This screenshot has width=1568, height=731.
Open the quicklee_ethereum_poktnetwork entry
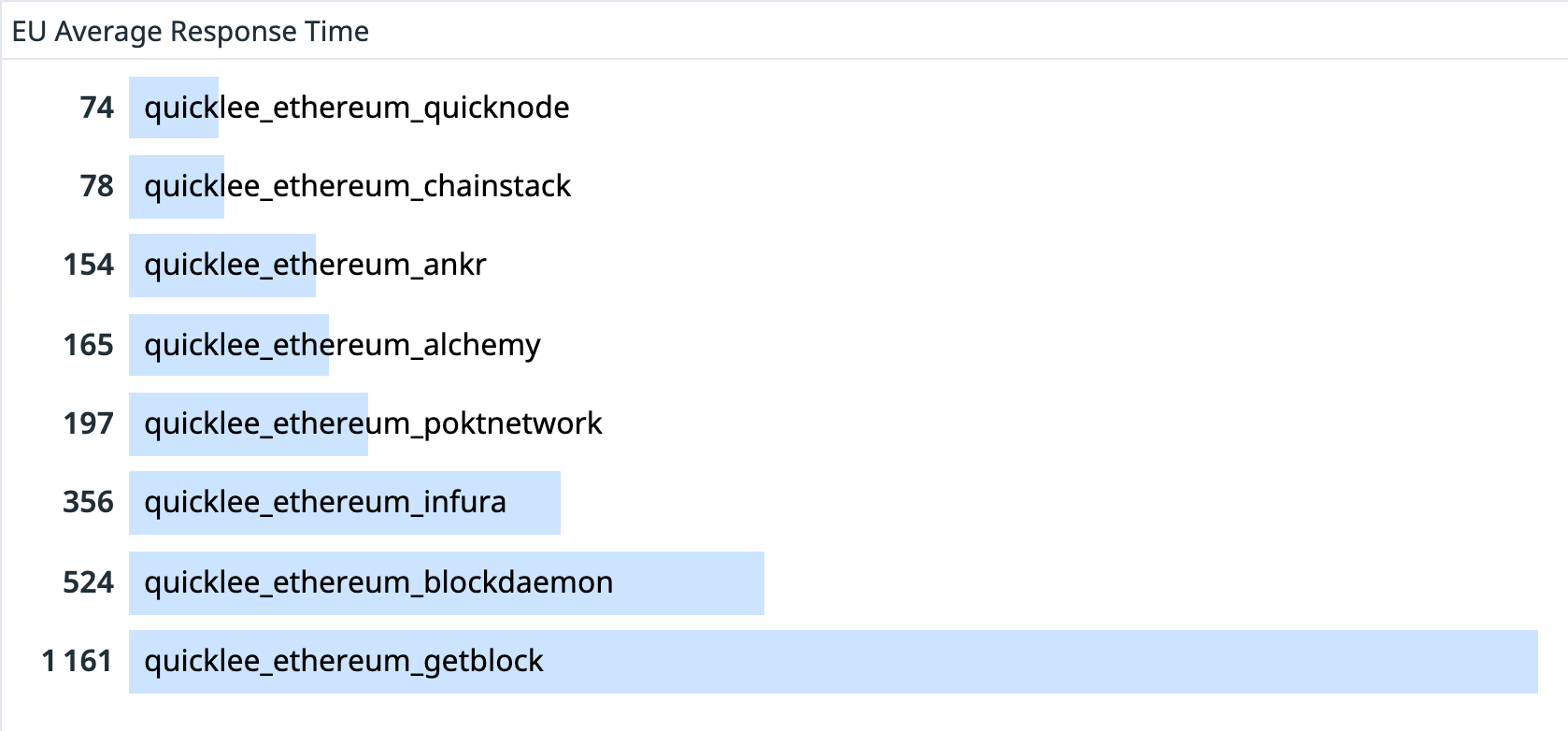(x=373, y=423)
